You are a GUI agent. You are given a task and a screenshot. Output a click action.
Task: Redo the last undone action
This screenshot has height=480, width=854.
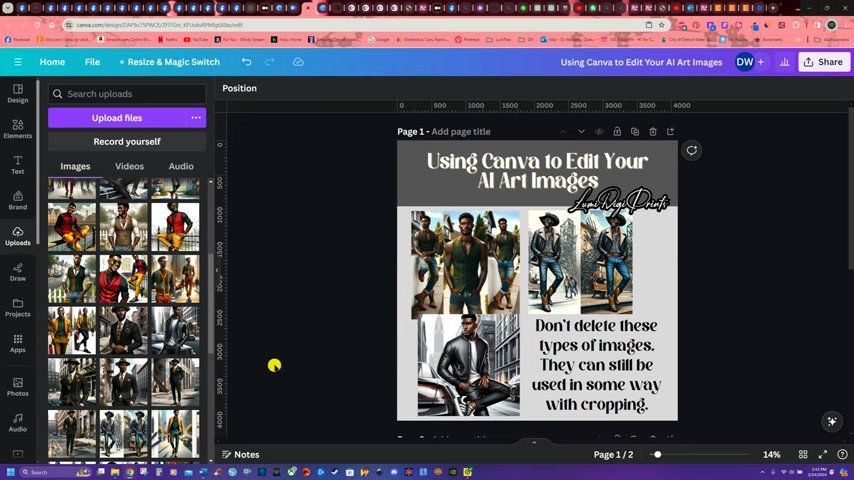tap(269, 62)
